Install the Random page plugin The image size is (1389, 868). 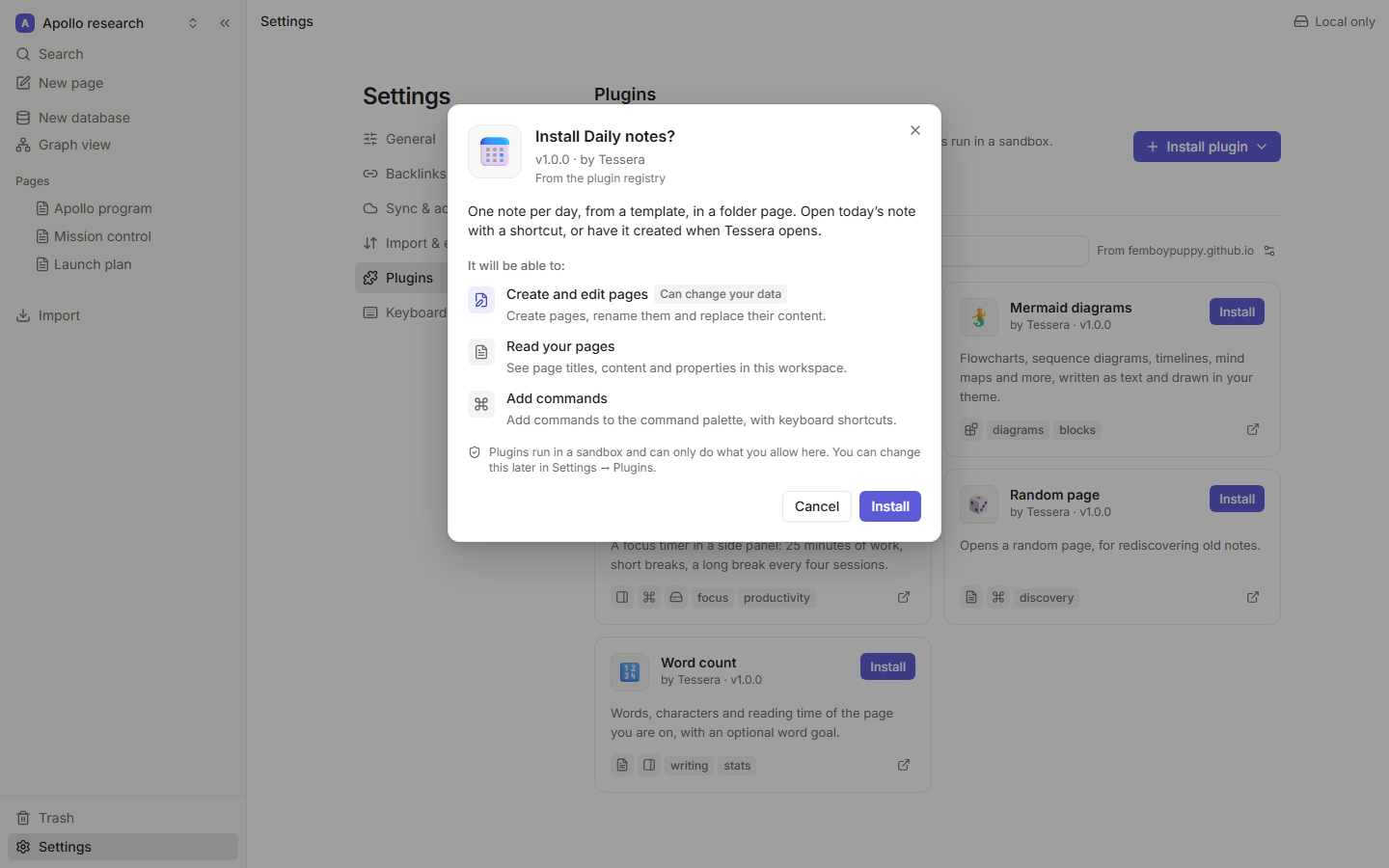pyautogui.click(x=1237, y=499)
